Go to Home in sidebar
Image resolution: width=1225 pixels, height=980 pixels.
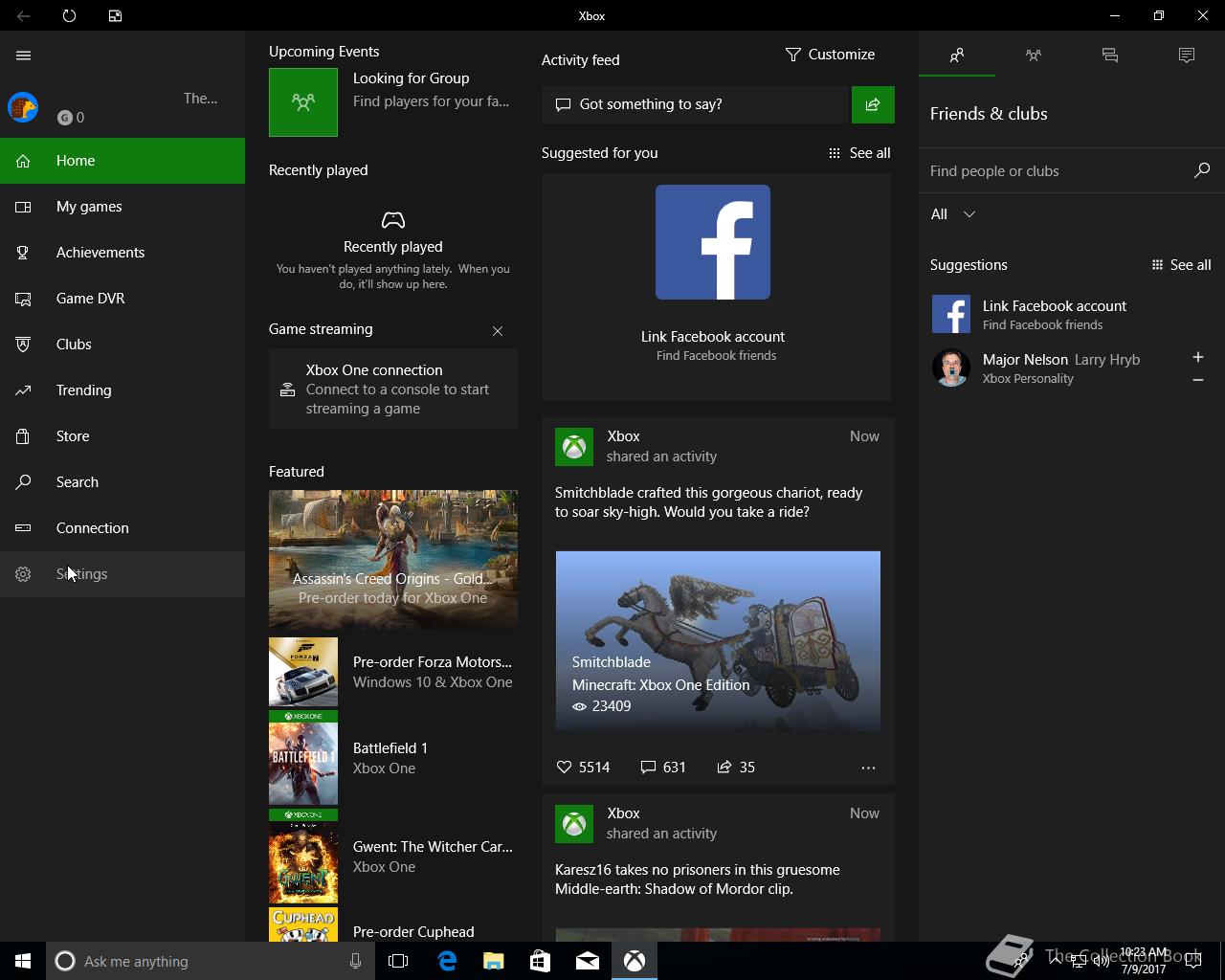[x=122, y=161]
